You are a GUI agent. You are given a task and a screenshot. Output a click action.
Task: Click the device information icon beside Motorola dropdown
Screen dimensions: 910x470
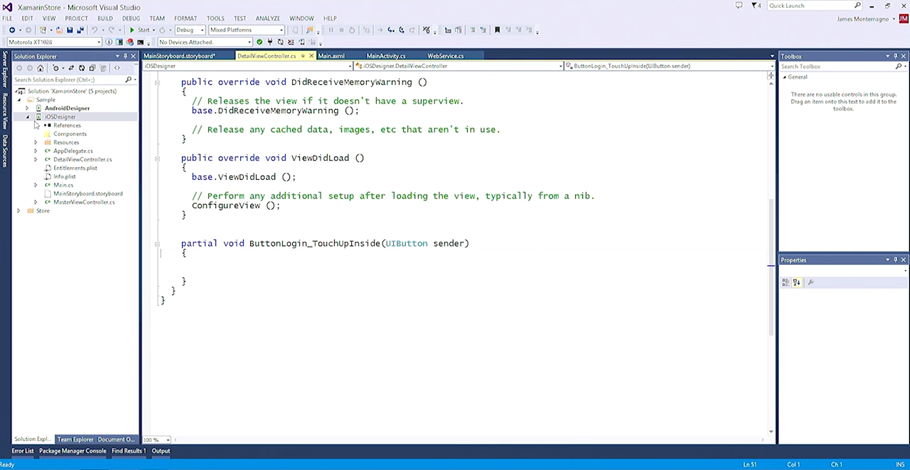[109, 42]
